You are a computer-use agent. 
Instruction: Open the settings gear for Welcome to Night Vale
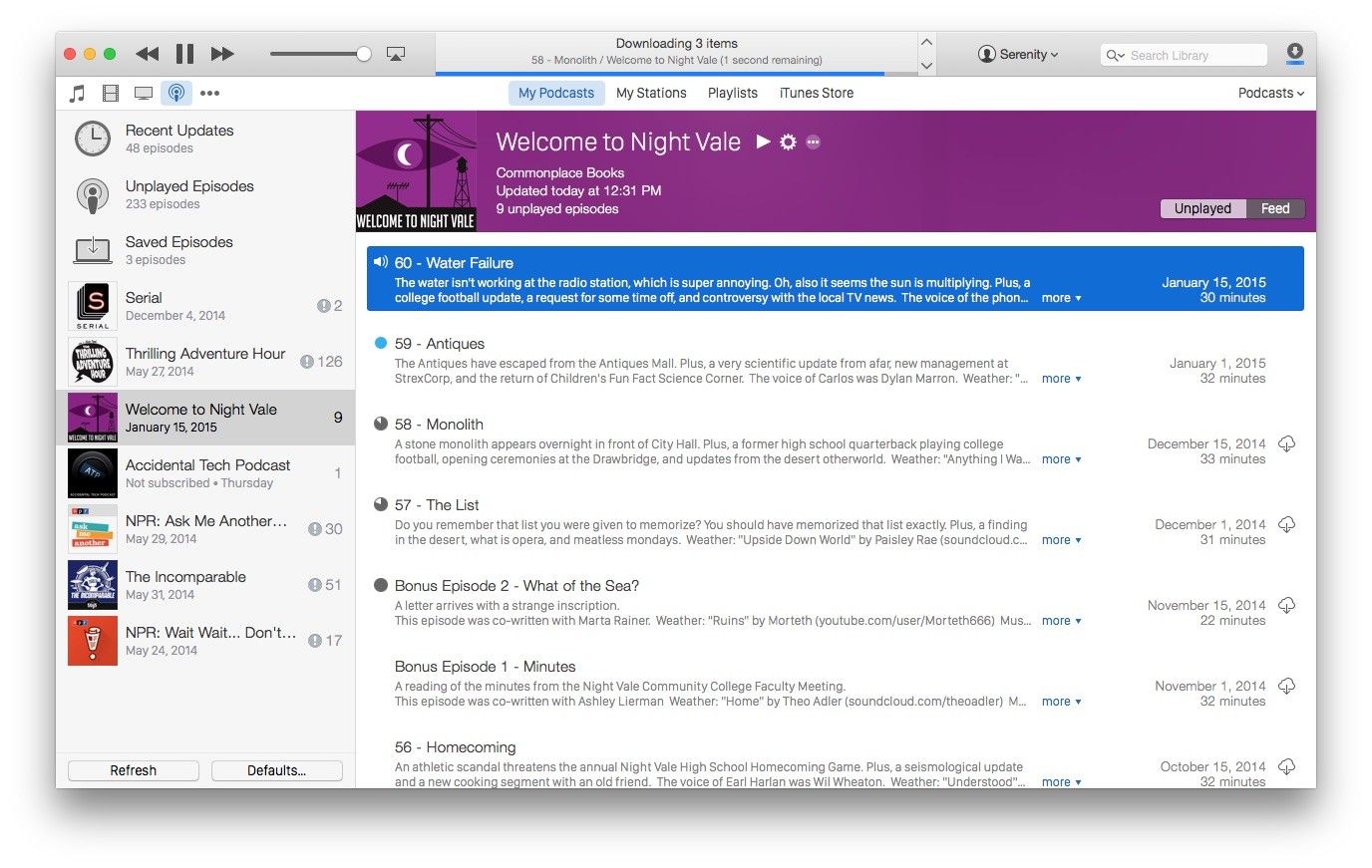click(788, 143)
